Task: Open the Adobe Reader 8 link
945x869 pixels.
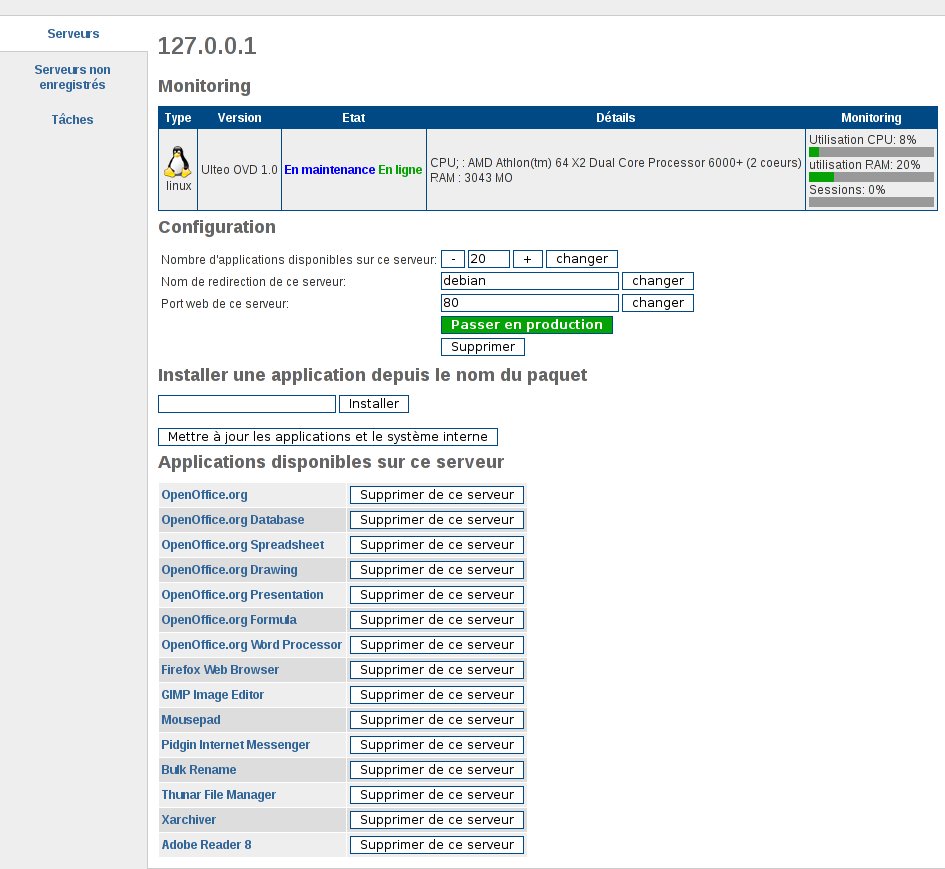Action: [206, 845]
